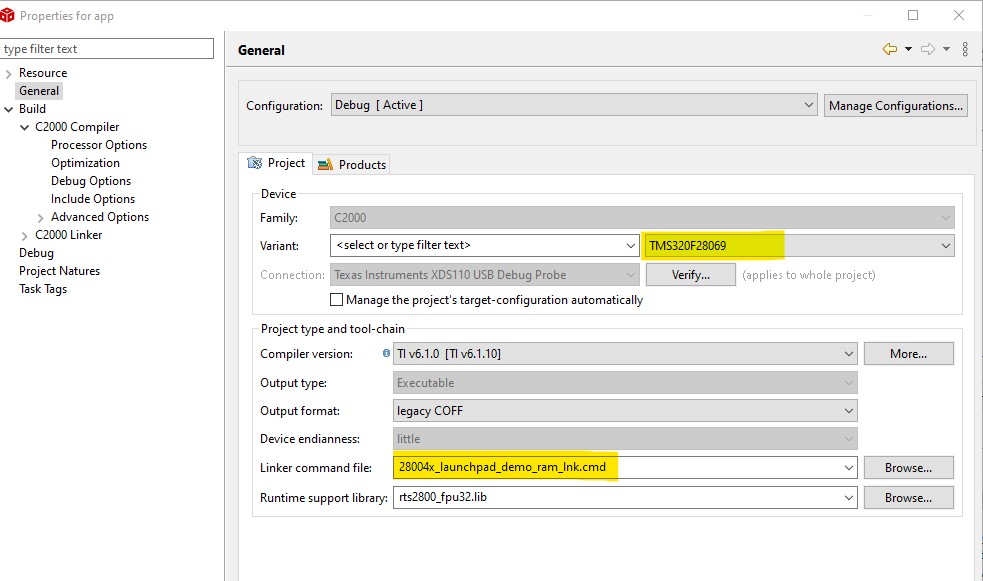Open the back history dropdown arrow
Viewport: 983px width, 581px height.
[908, 49]
